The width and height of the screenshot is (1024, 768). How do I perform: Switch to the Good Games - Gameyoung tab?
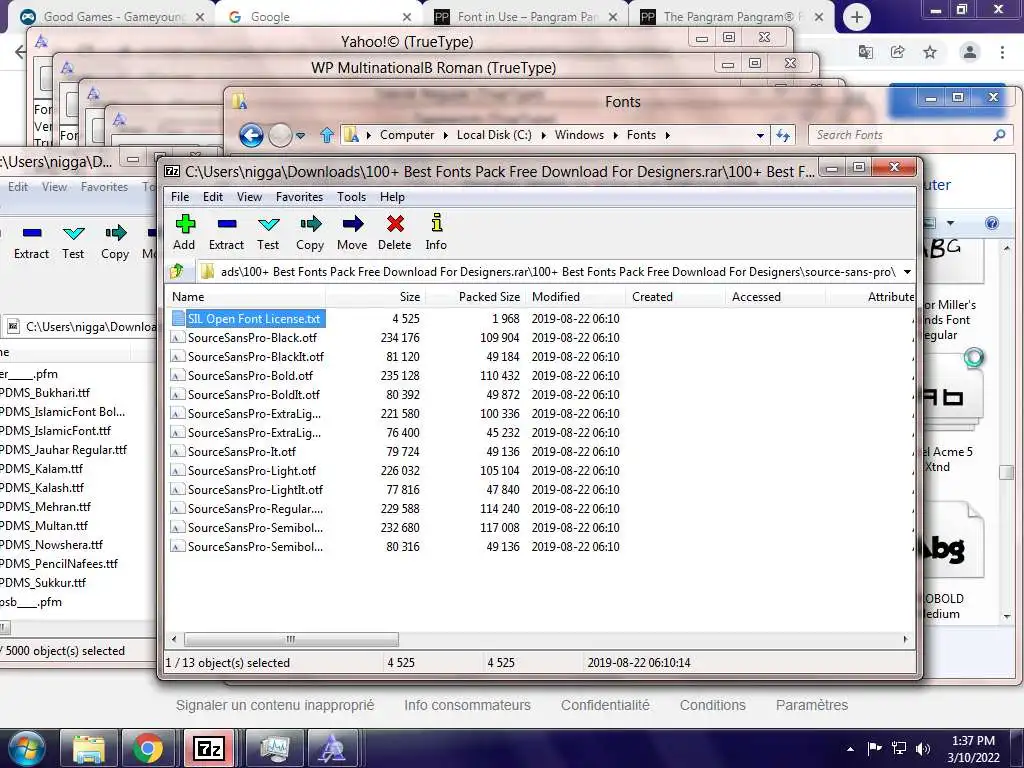[x=111, y=17]
